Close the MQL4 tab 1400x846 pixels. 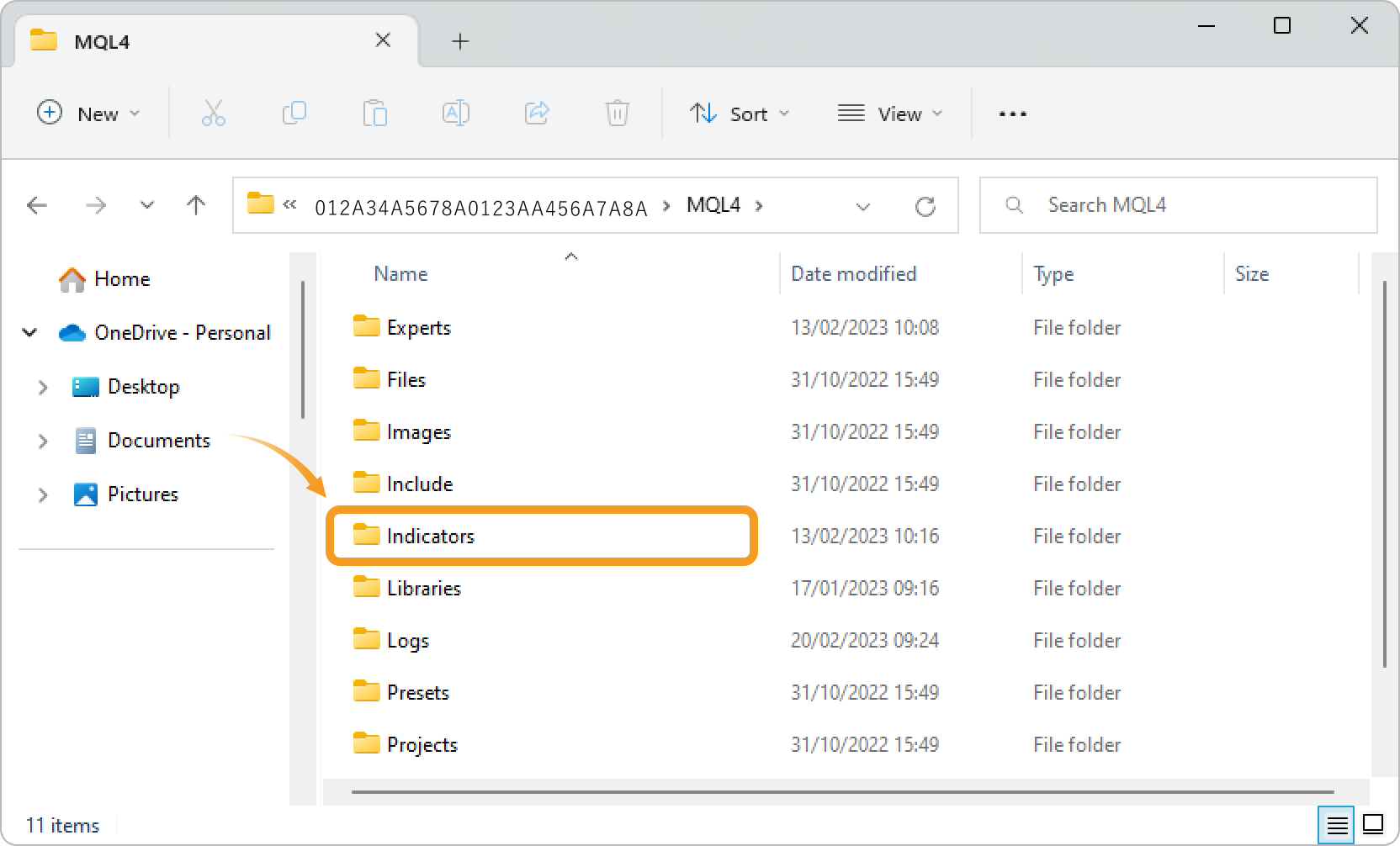pyautogui.click(x=383, y=40)
